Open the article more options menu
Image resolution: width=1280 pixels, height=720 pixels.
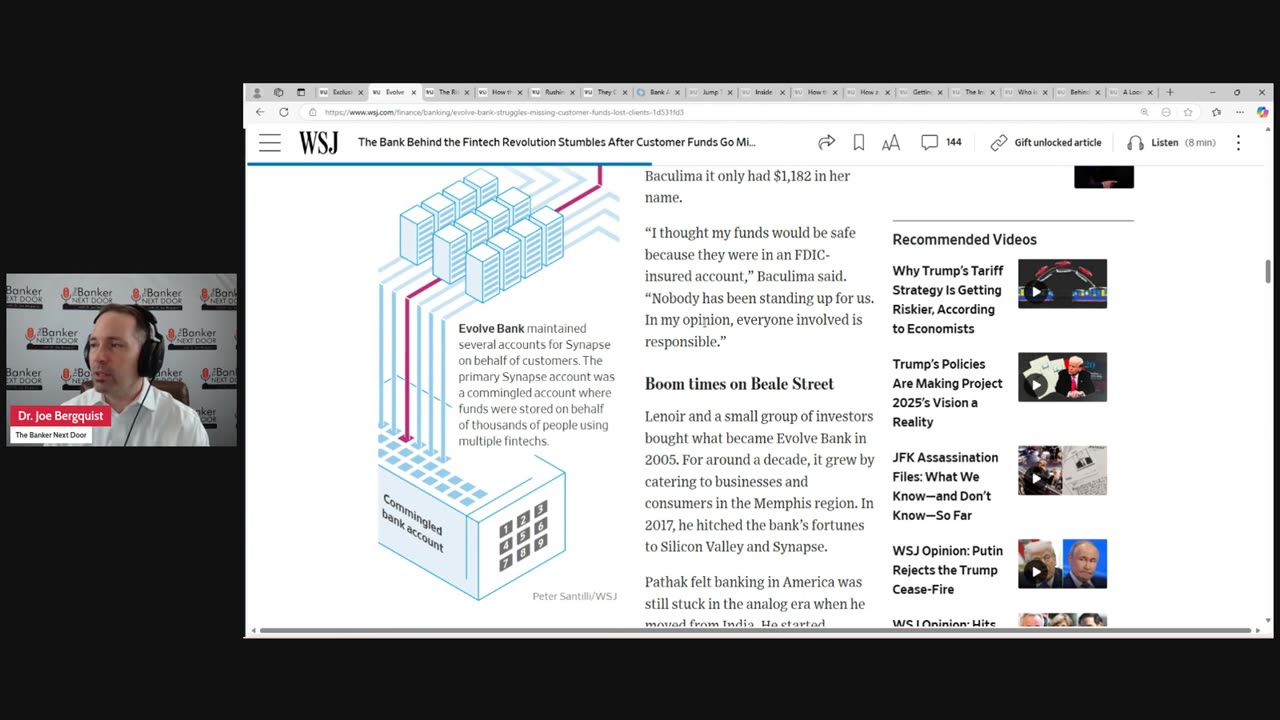(x=1238, y=143)
